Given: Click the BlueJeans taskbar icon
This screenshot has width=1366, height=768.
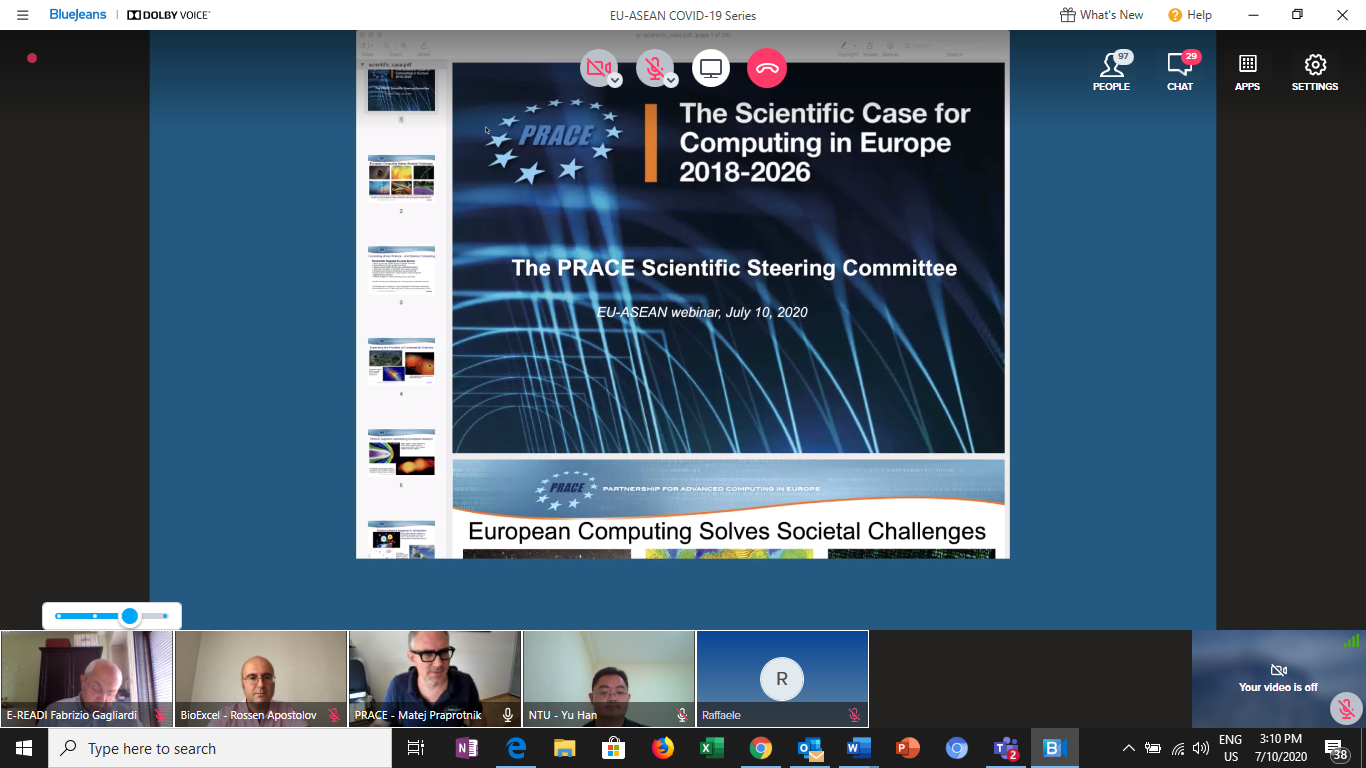Looking at the screenshot, I should point(1054,748).
